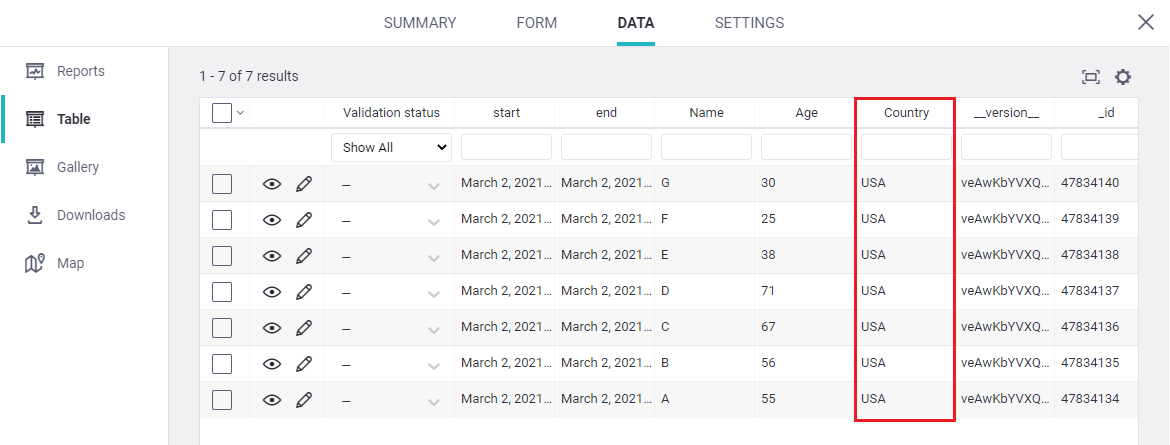
Task: Switch to the SUMMARY tab
Action: [420, 23]
